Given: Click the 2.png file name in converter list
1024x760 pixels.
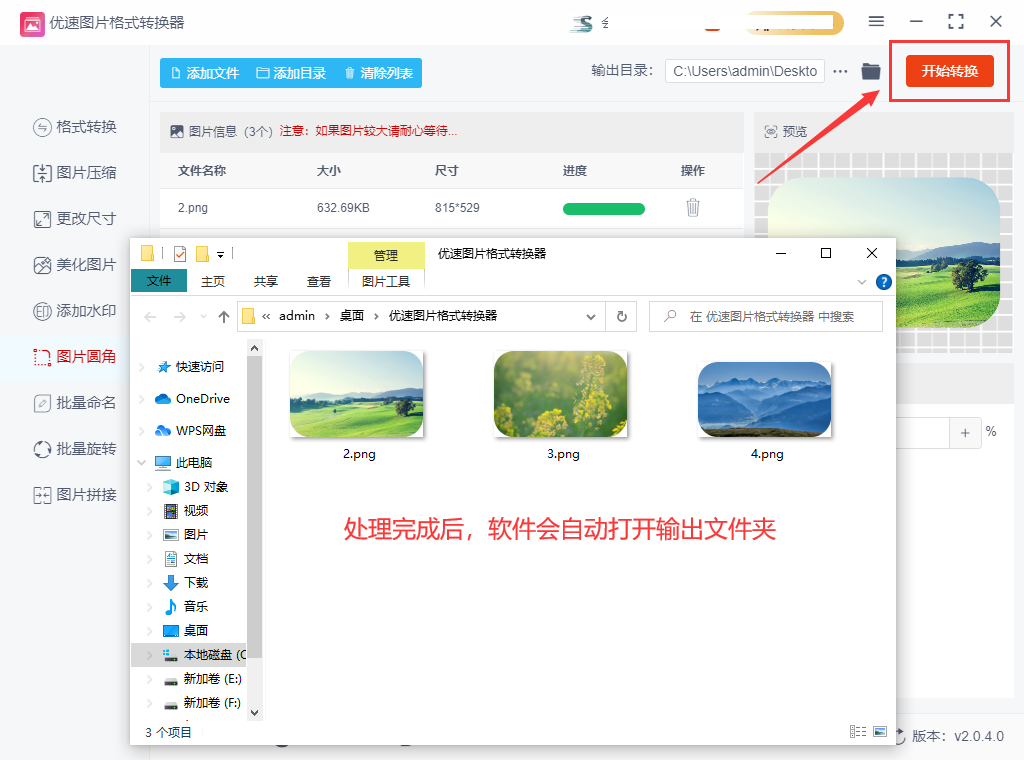Looking at the screenshot, I should 193,208.
